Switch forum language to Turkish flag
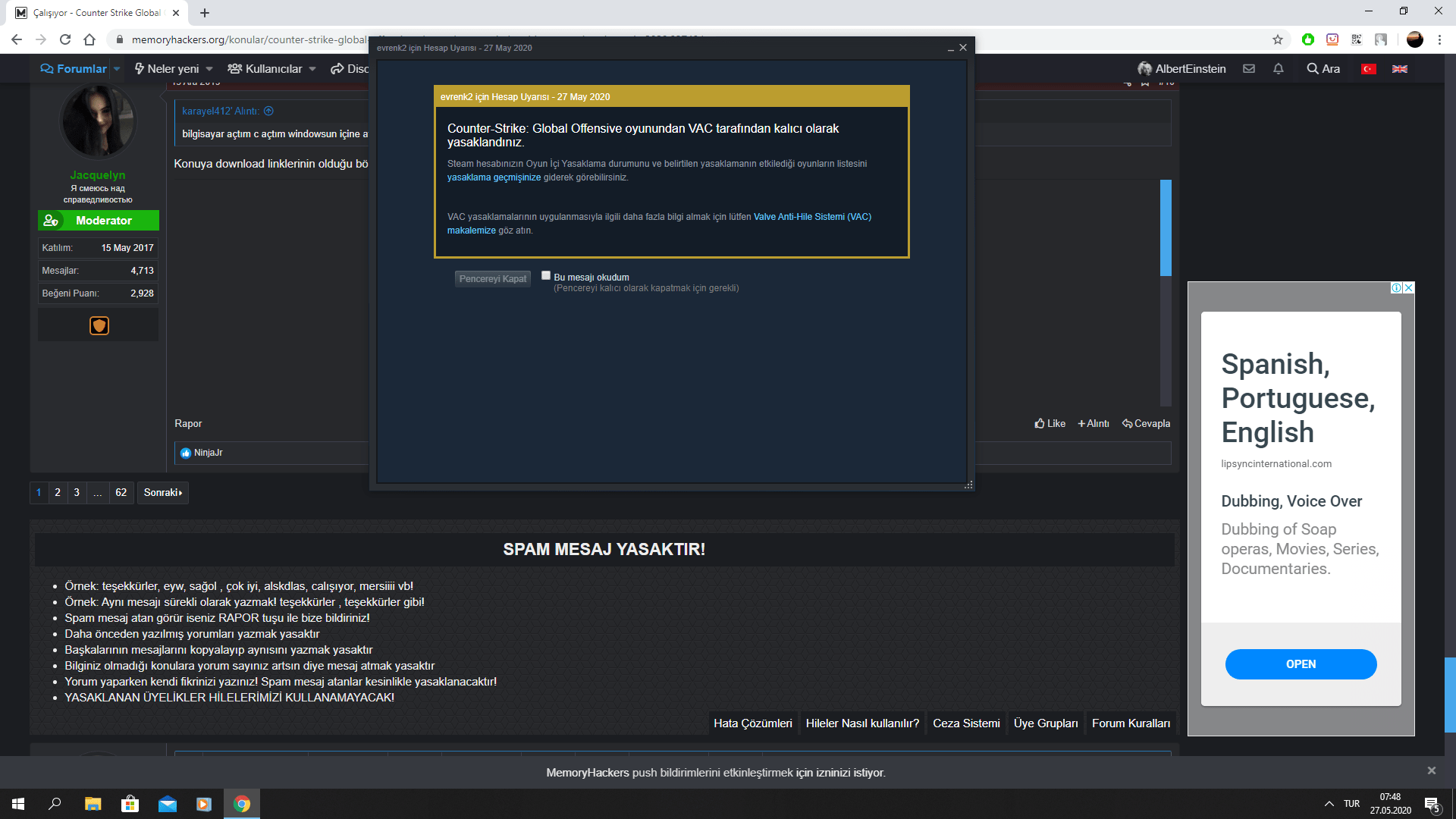1456x819 pixels. (1369, 69)
